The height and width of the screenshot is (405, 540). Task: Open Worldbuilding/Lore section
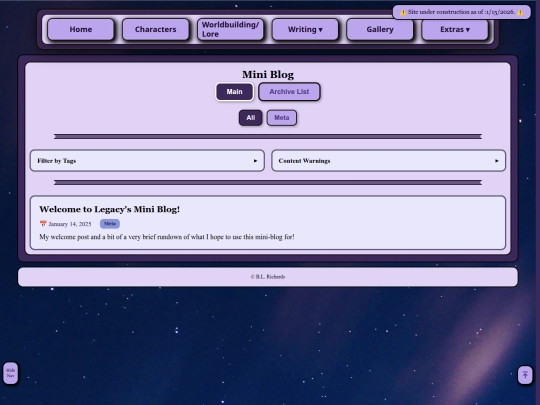click(230, 30)
